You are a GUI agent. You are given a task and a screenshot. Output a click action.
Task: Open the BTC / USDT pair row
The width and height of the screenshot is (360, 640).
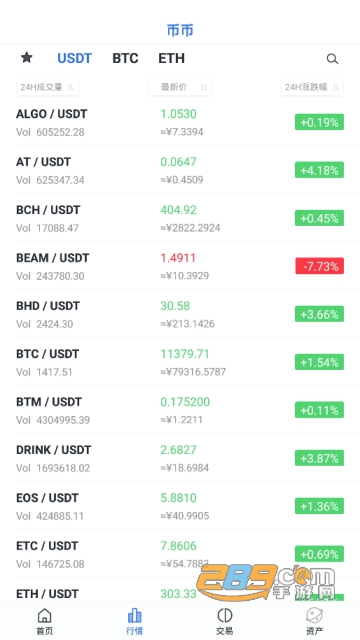pyautogui.click(x=180, y=362)
